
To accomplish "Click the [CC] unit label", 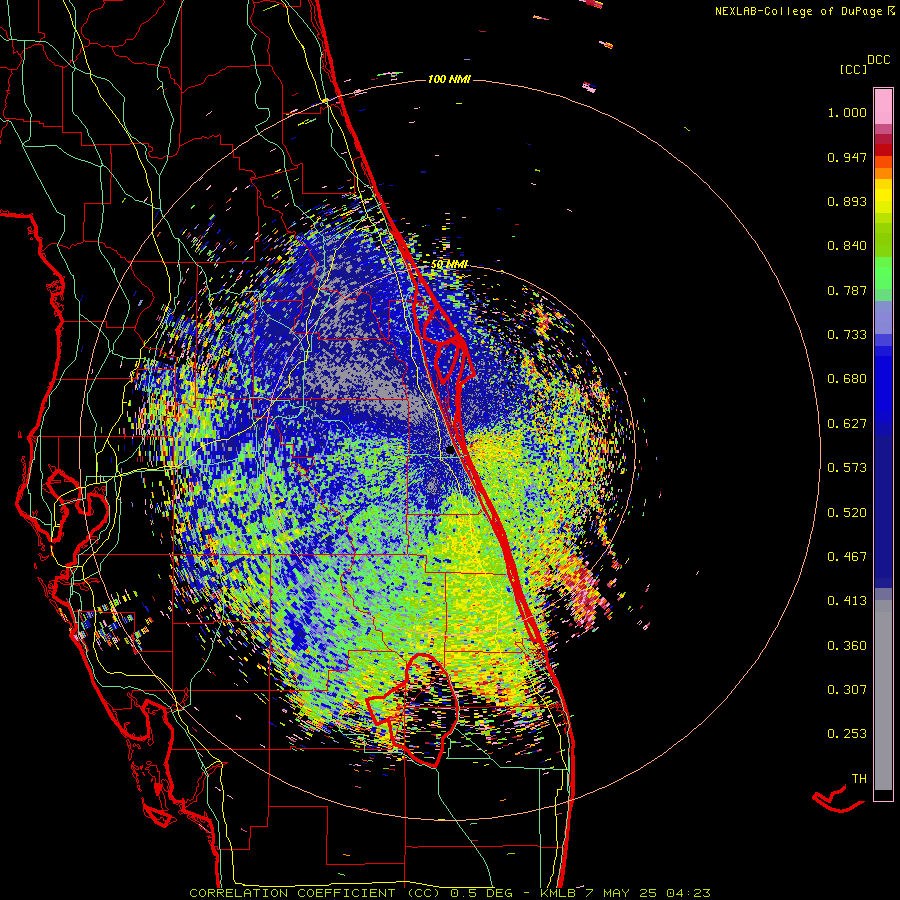I will [853, 69].
